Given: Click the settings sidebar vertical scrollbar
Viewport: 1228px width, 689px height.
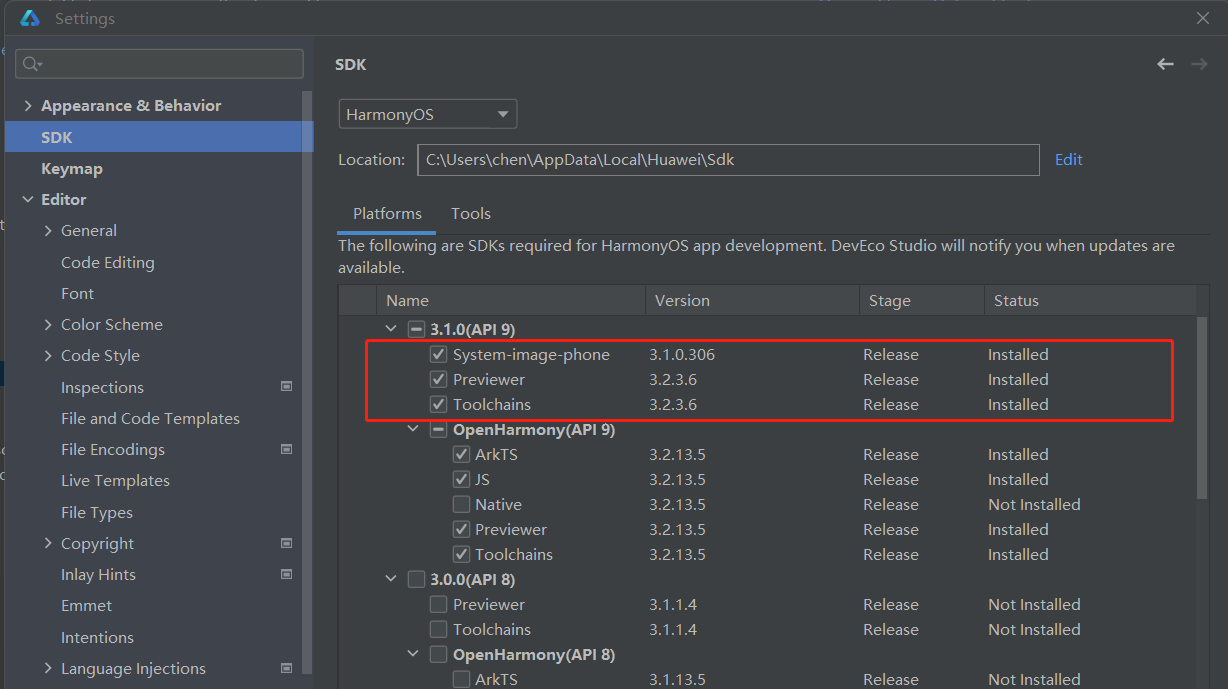Looking at the screenshot, I should click(308, 380).
